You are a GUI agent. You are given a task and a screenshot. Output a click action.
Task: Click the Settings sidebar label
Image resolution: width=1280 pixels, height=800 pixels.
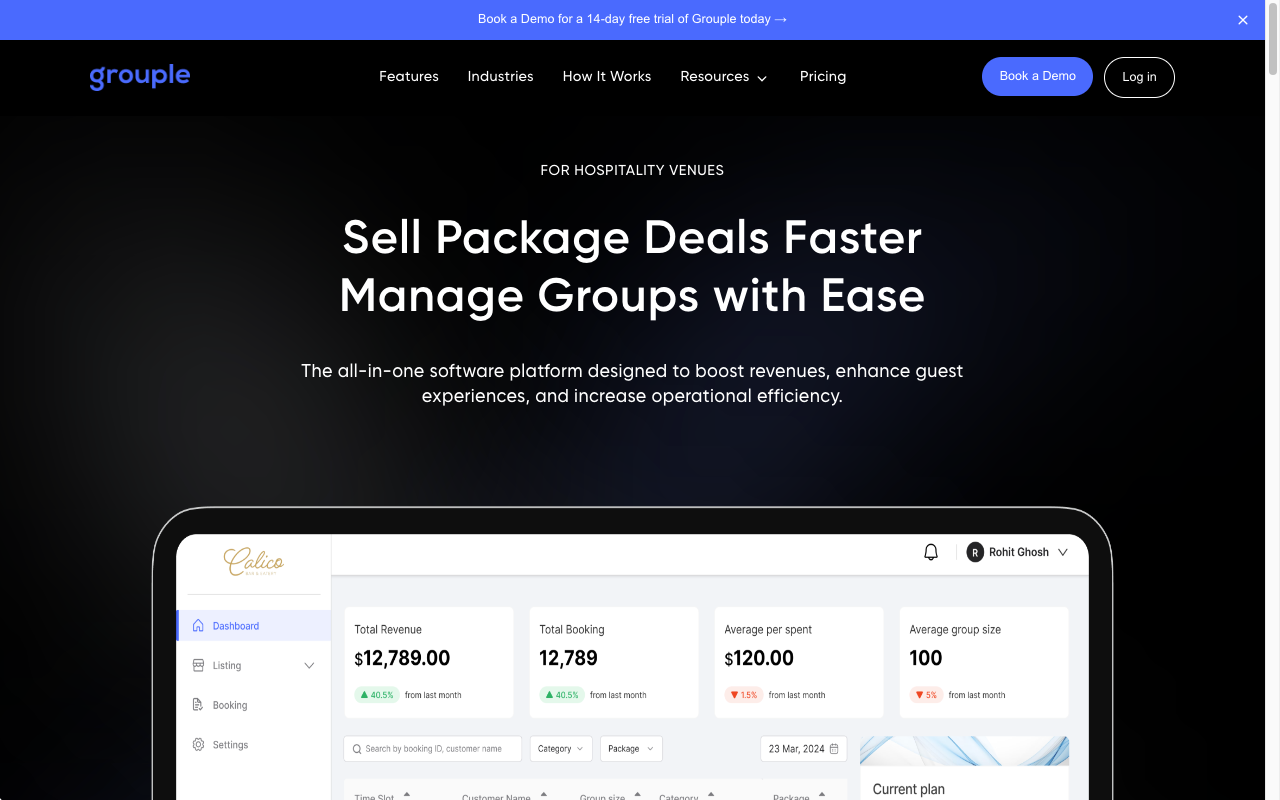(x=230, y=745)
